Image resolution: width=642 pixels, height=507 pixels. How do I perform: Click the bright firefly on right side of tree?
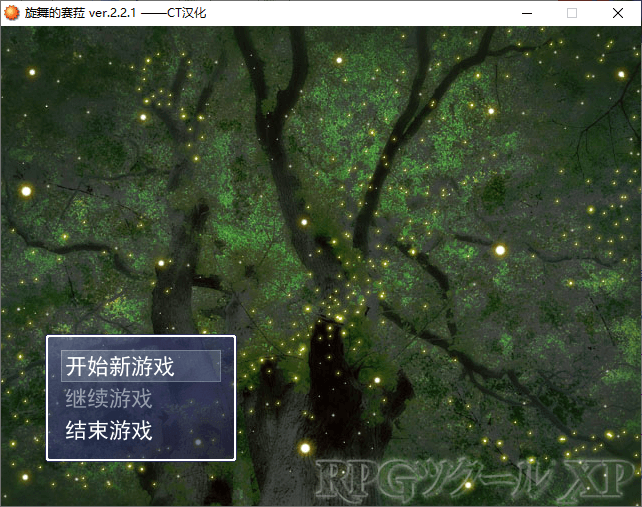click(x=500, y=250)
